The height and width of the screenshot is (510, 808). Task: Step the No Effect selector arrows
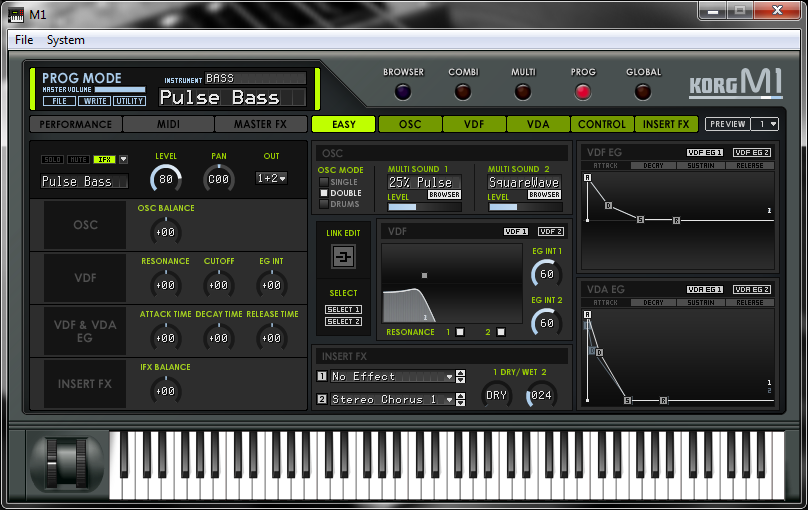(461, 377)
